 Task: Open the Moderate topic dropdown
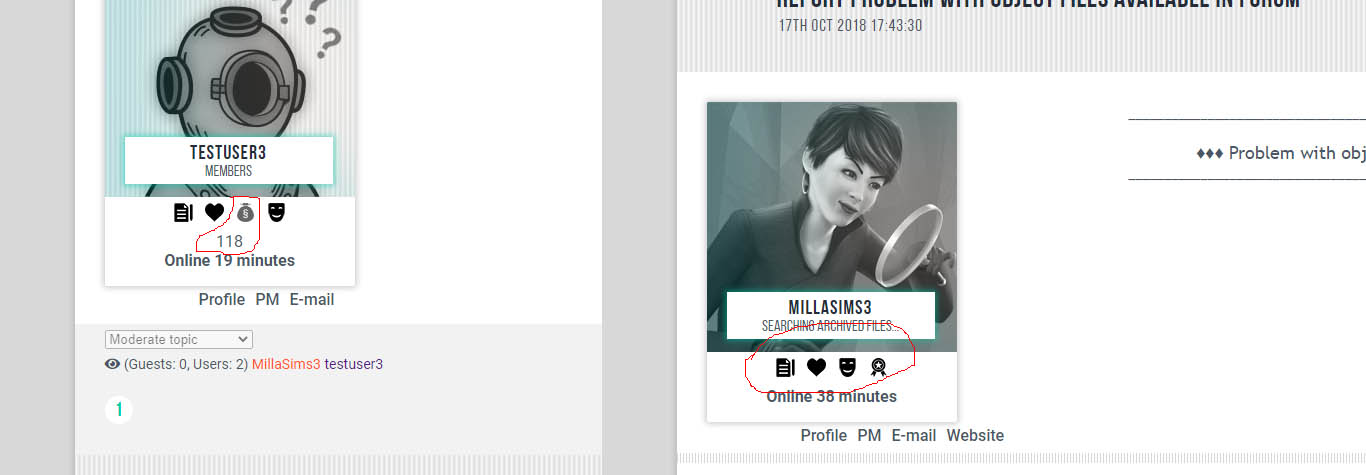pos(179,339)
